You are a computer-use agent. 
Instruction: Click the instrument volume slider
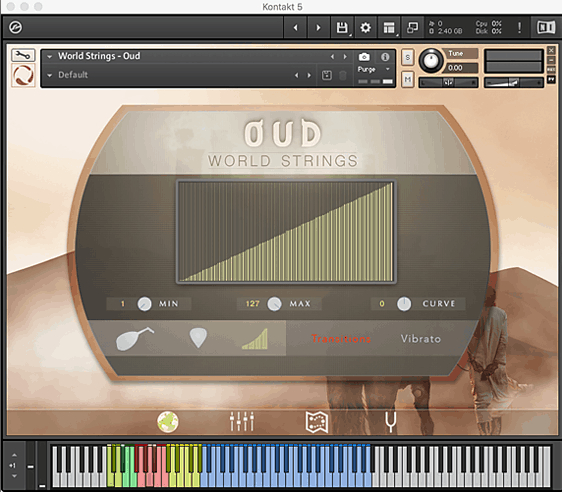point(513,83)
